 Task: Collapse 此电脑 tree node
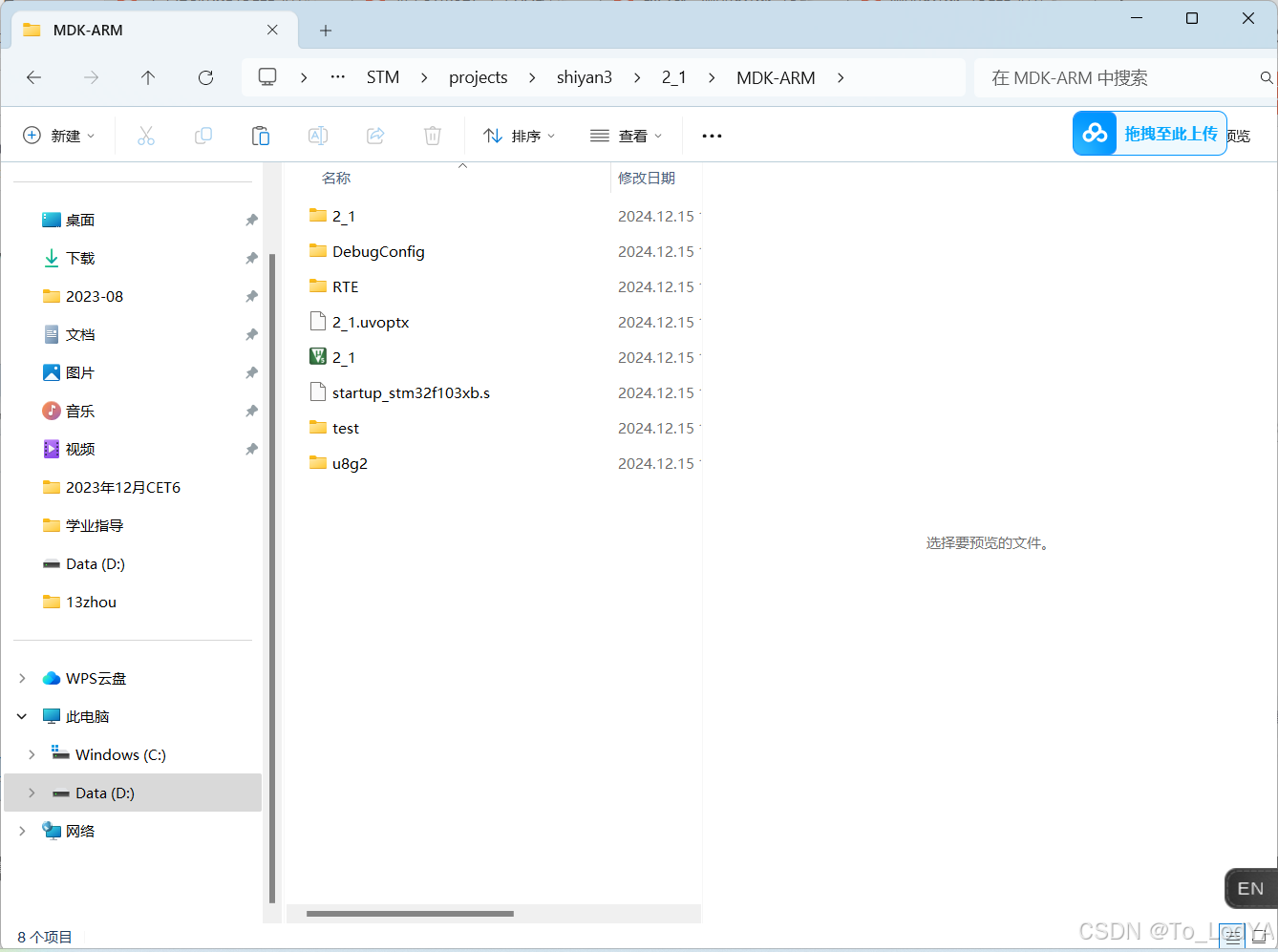(x=22, y=717)
